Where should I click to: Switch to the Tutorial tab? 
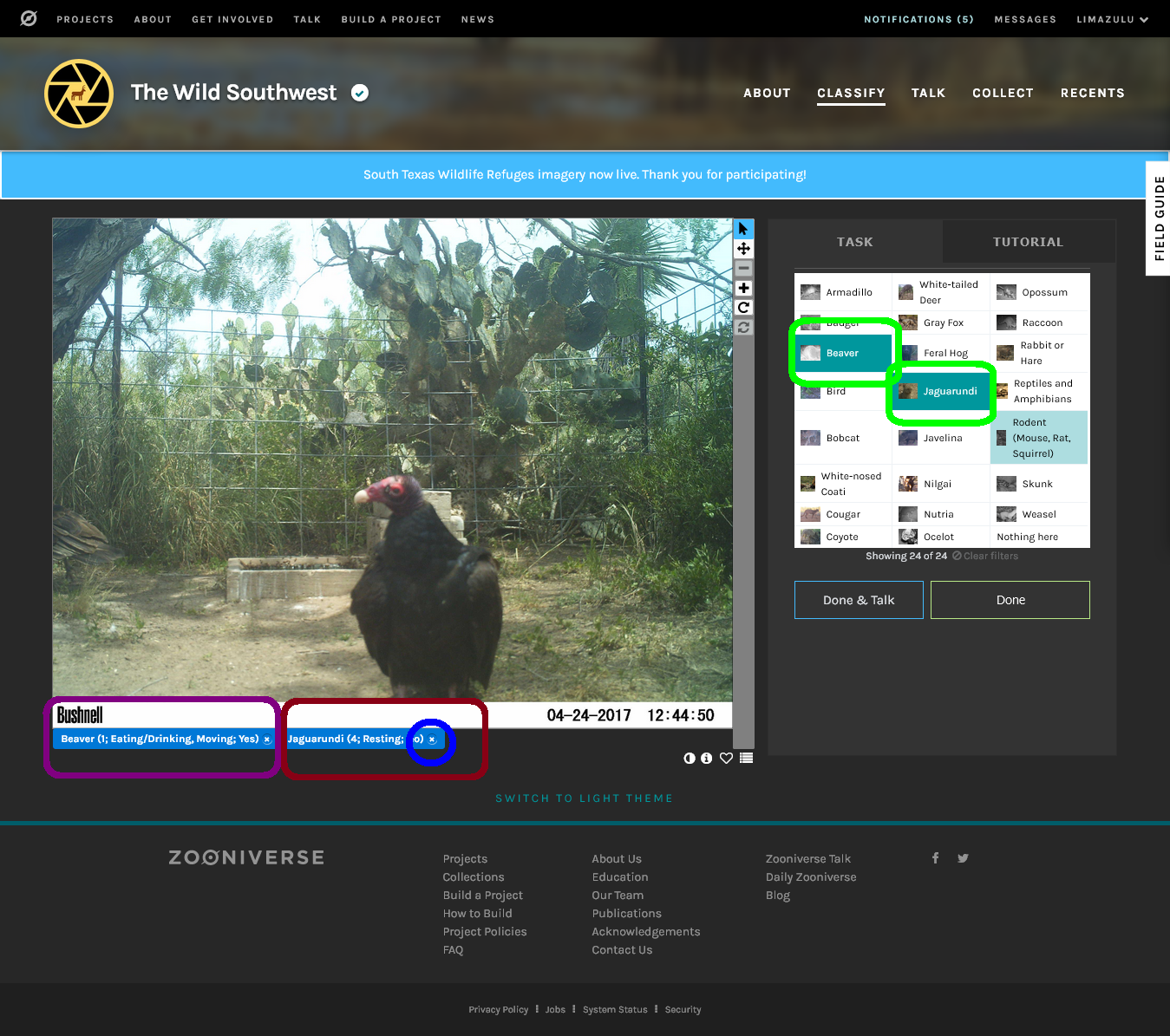click(x=1028, y=242)
